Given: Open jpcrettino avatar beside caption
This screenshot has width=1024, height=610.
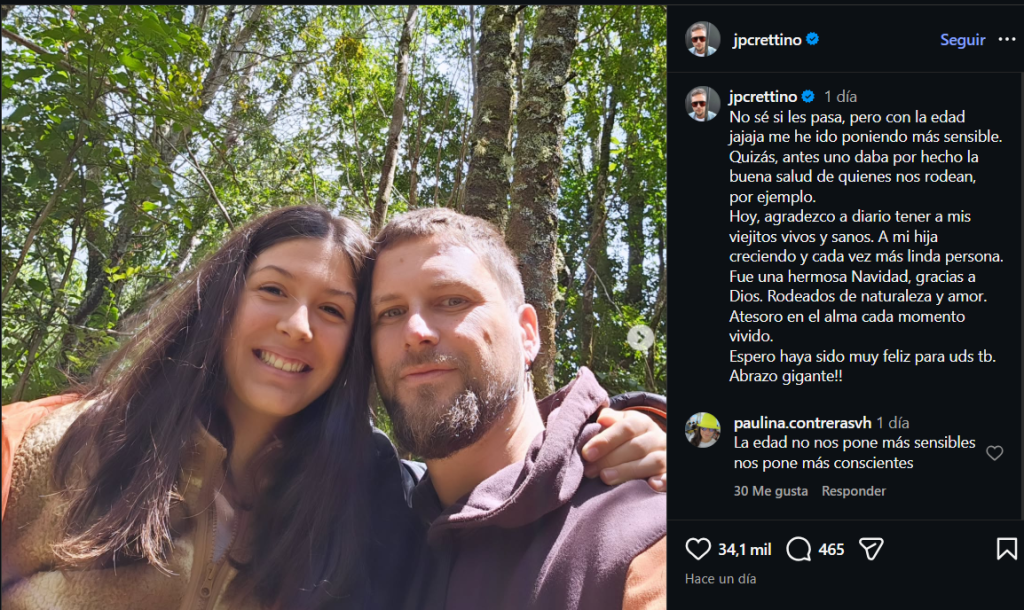Looking at the screenshot, I should (x=702, y=103).
